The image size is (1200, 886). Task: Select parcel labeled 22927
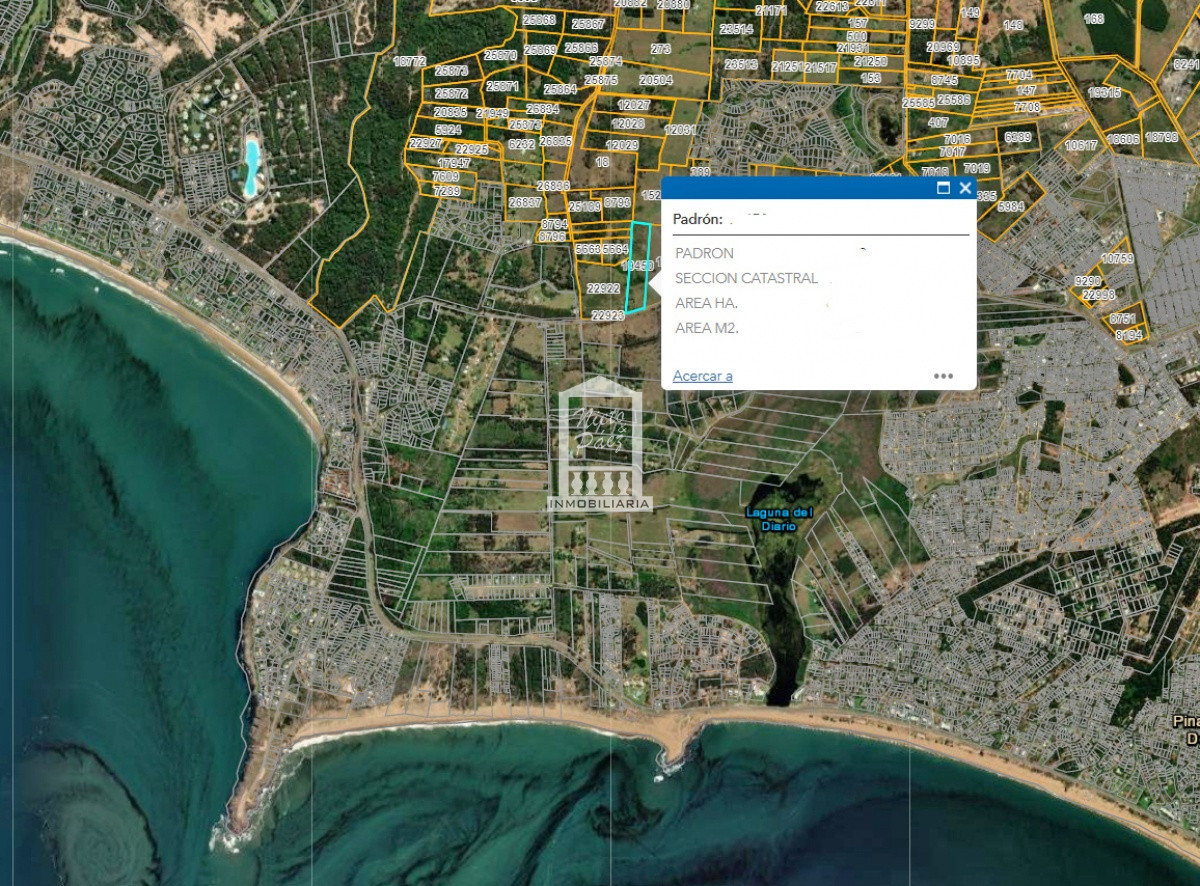(425, 143)
